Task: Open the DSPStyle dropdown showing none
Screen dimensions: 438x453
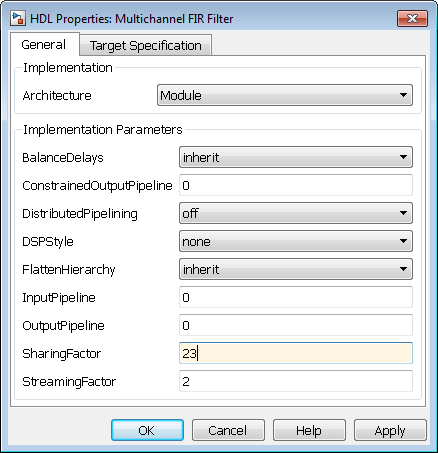Action: point(296,241)
